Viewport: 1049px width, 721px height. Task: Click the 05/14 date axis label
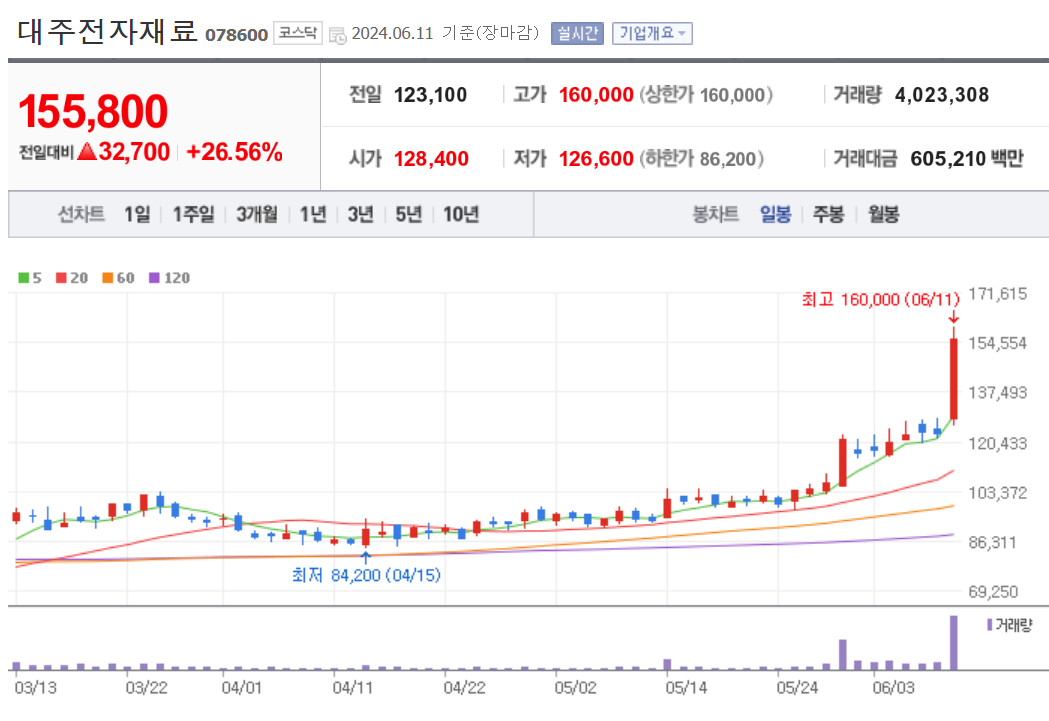pyautogui.click(x=686, y=688)
